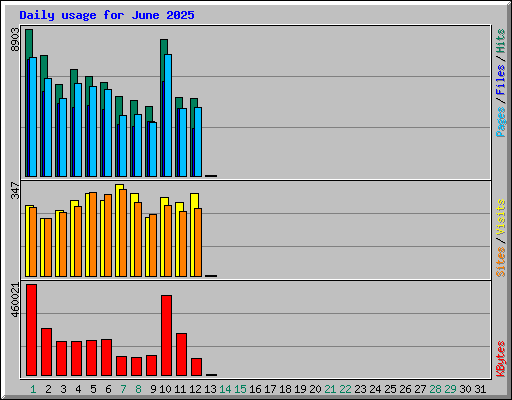Select day label 23 on the axis

360,389
